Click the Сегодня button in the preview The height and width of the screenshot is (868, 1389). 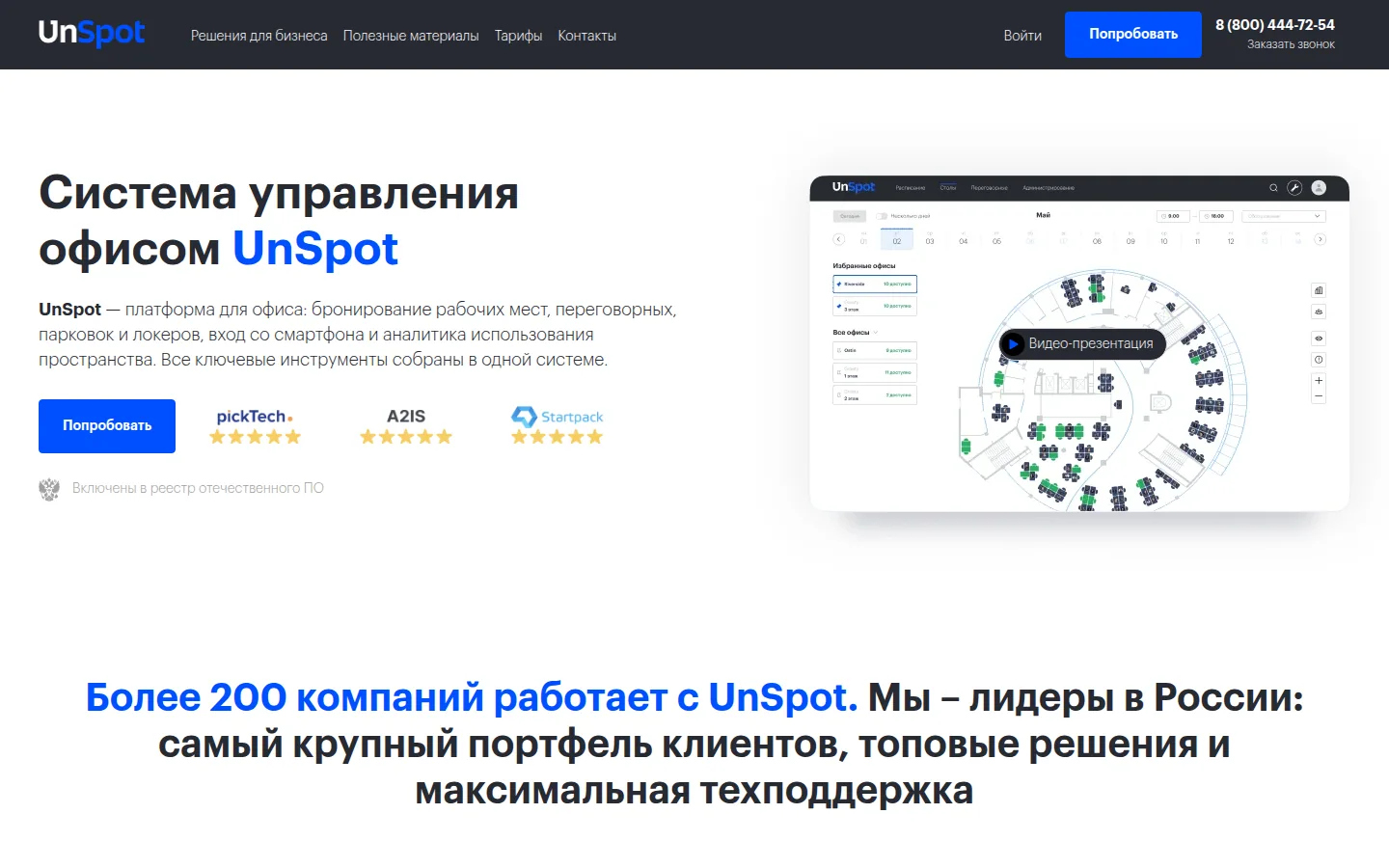tap(850, 216)
